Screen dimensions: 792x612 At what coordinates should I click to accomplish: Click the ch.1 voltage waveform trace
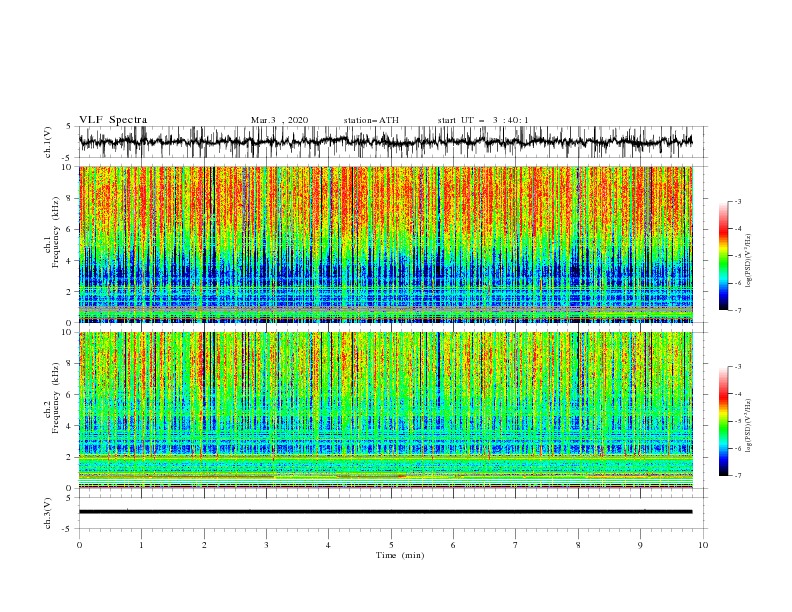(385, 141)
